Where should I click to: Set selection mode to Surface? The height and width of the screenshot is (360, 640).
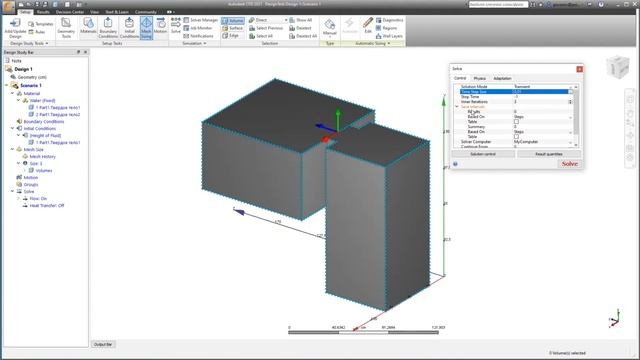click(x=233, y=28)
